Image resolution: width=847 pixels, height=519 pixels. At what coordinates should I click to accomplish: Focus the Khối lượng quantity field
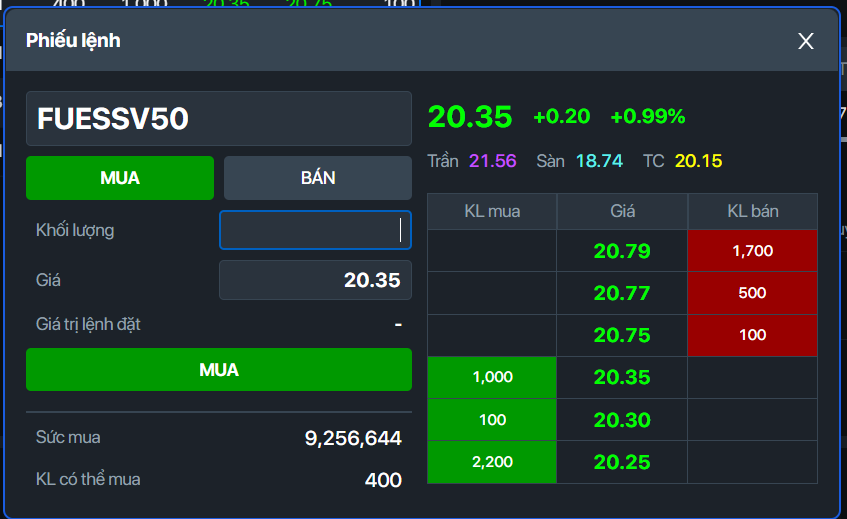pos(315,230)
